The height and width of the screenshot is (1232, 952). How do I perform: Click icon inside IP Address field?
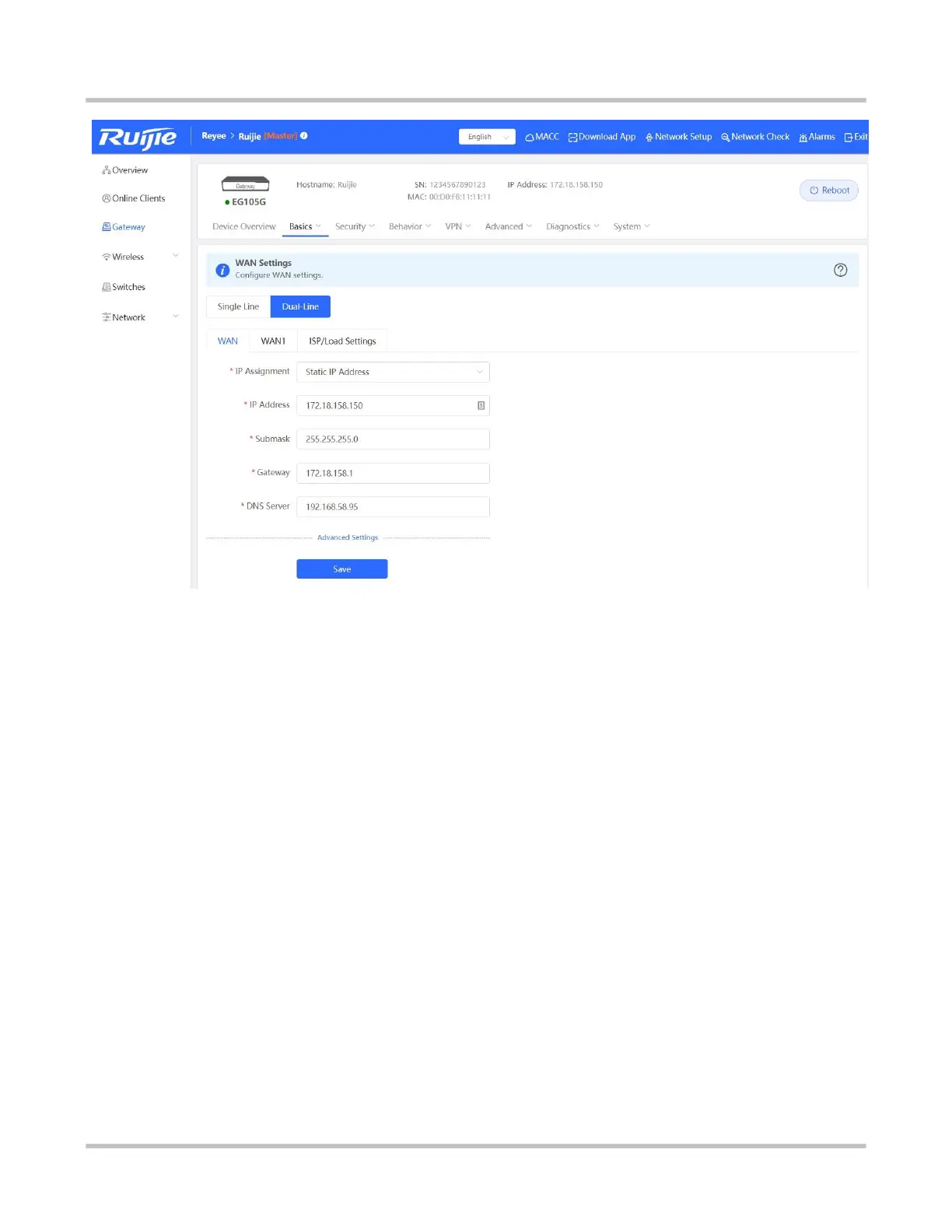(481, 405)
